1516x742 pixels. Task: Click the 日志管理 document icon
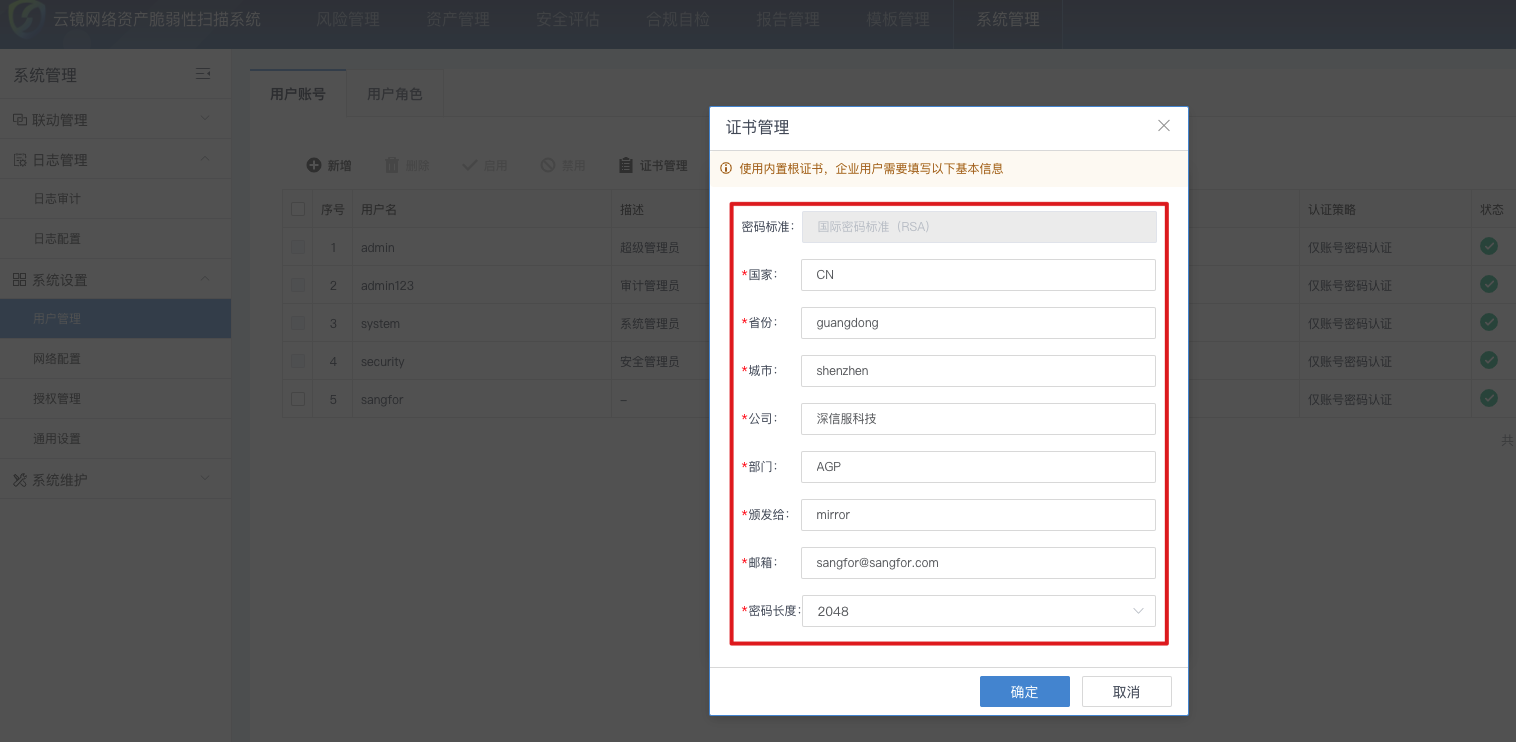point(19,160)
